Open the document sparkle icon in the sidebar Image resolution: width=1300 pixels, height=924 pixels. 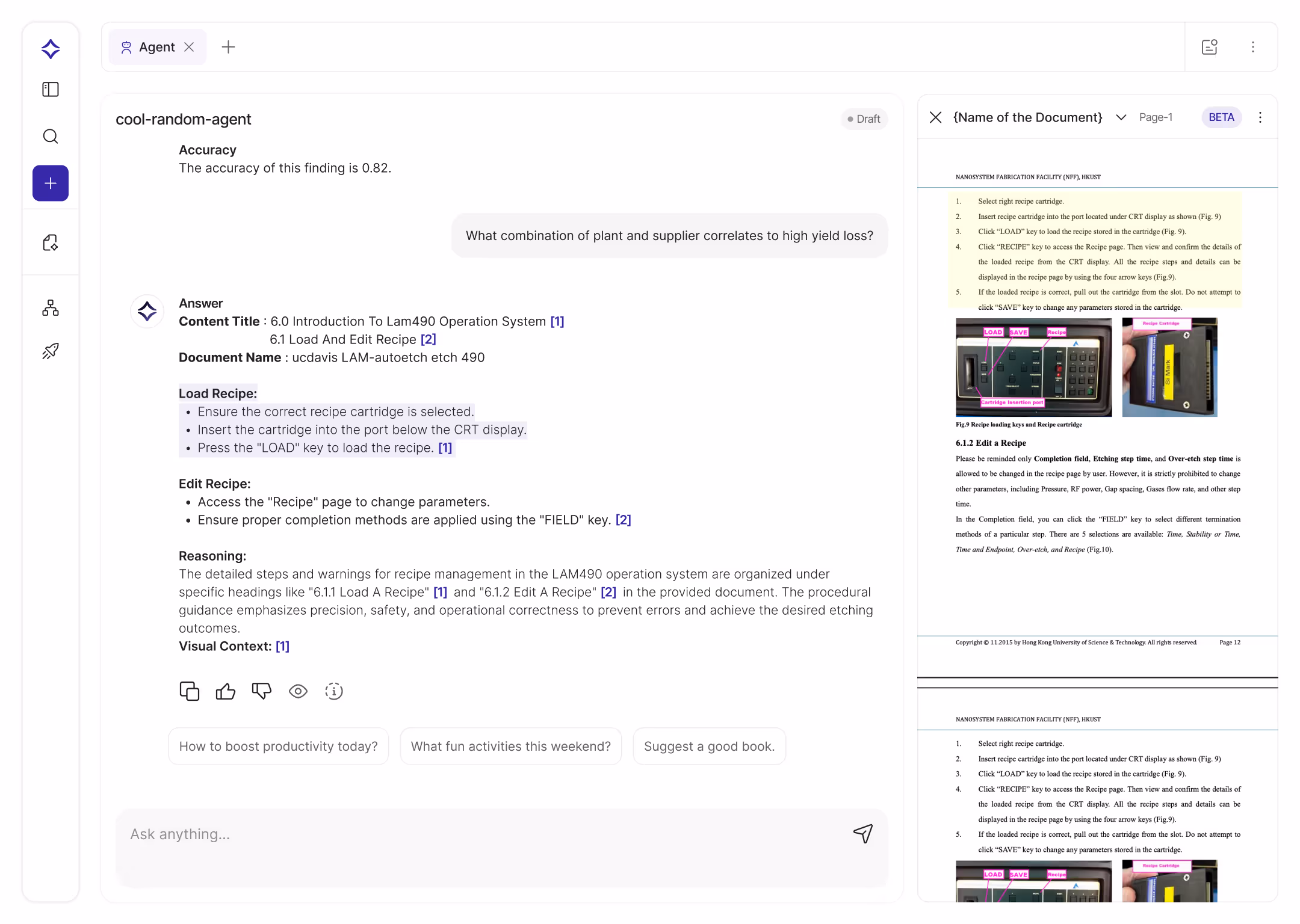point(51,242)
